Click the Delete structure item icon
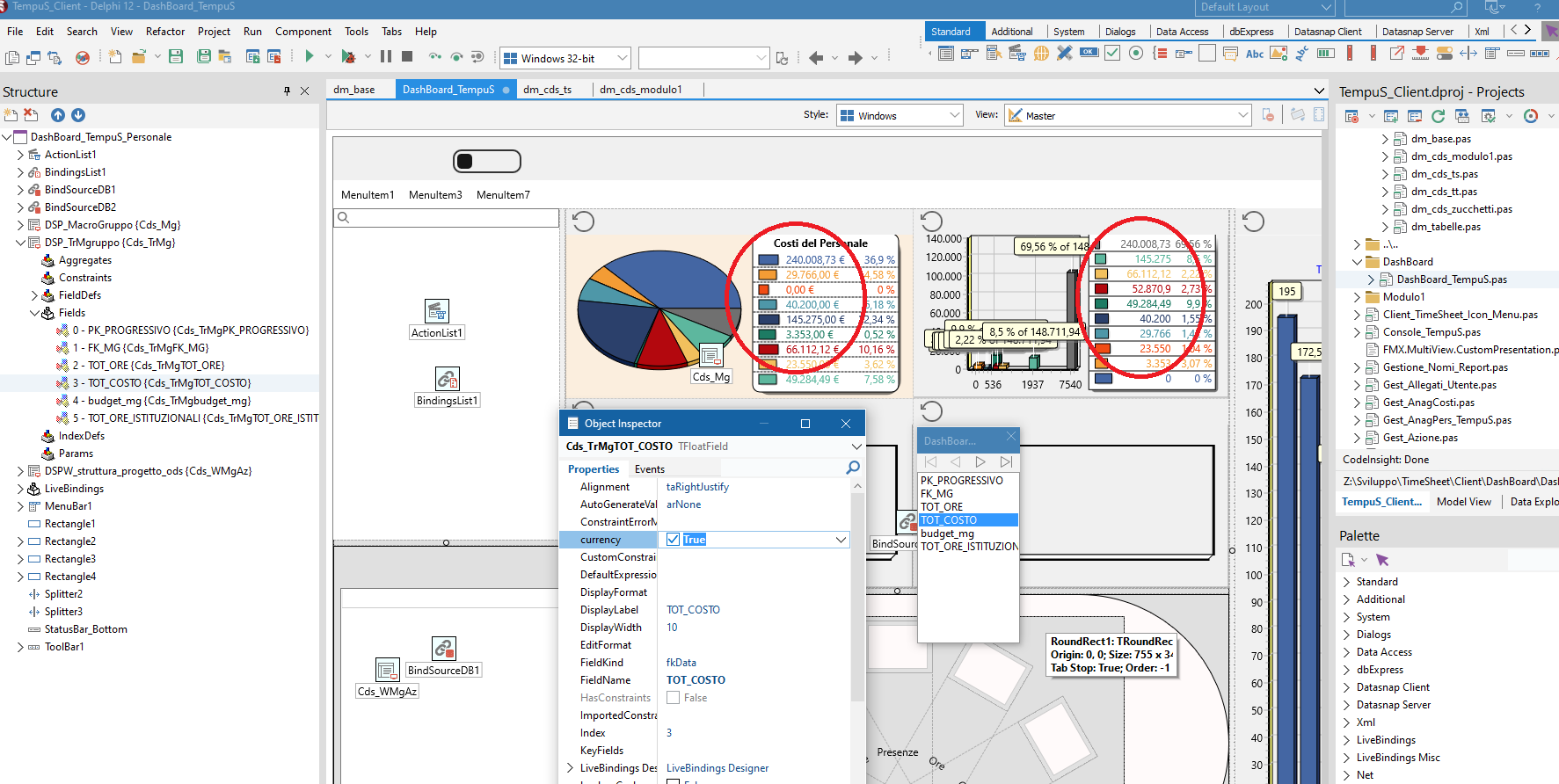The width and height of the screenshot is (1559, 784). point(31,115)
